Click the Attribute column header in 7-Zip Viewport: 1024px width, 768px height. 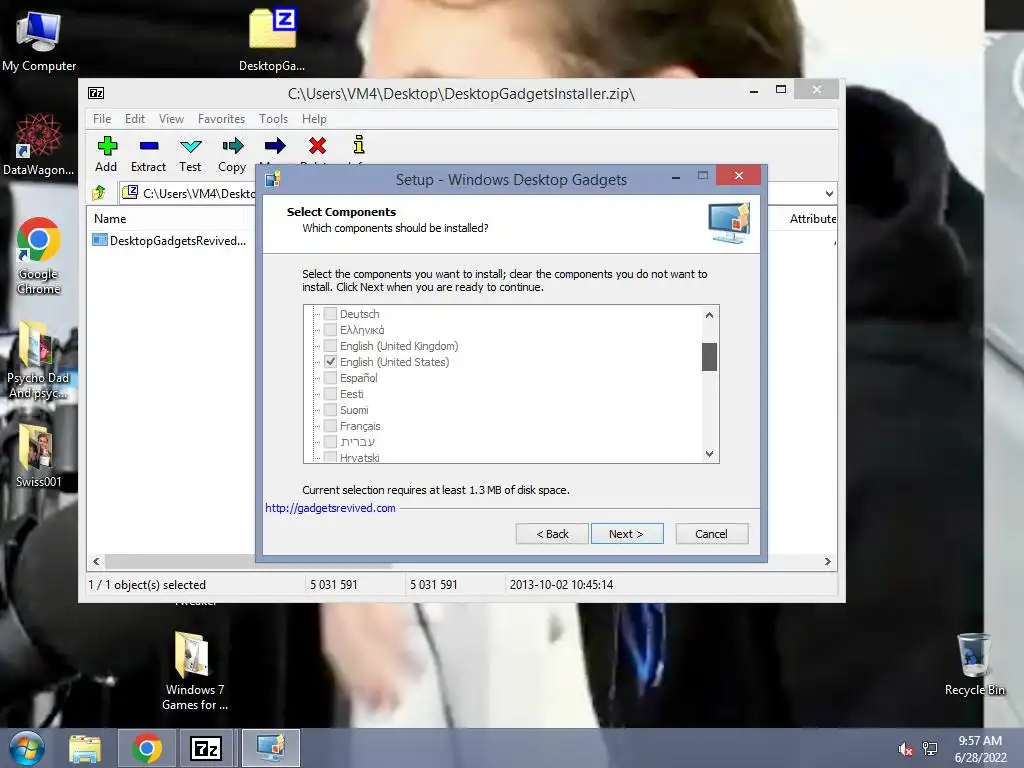click(x=812, y=219)
